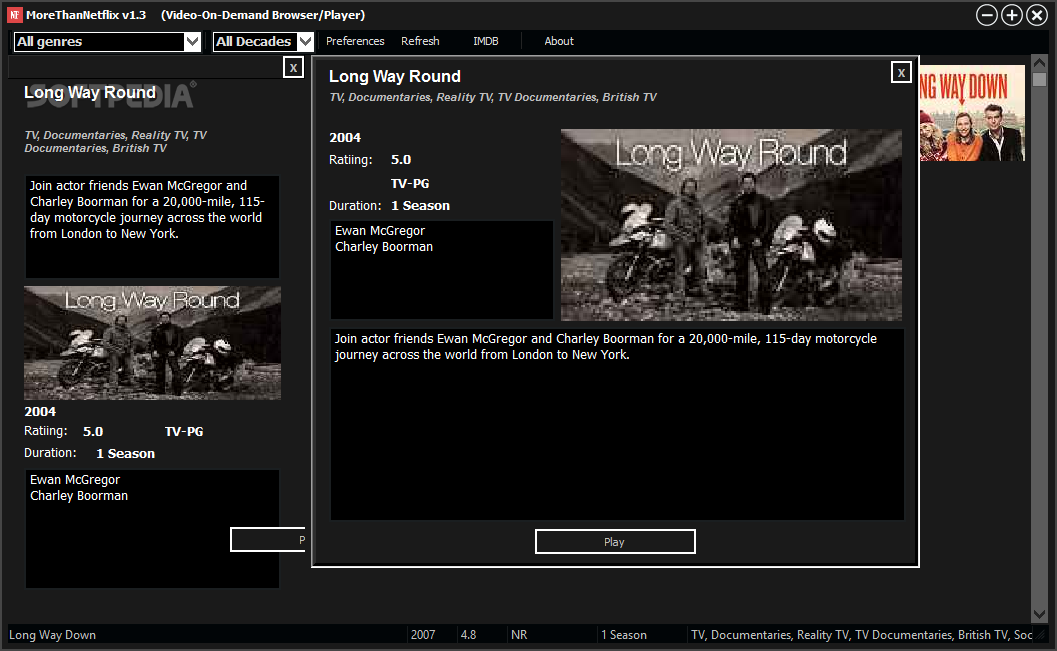Image resolution: width=1057 pixels, height=651 pixels.
Task: Click the left panel genre list text
Action: (x=115, y=142)
